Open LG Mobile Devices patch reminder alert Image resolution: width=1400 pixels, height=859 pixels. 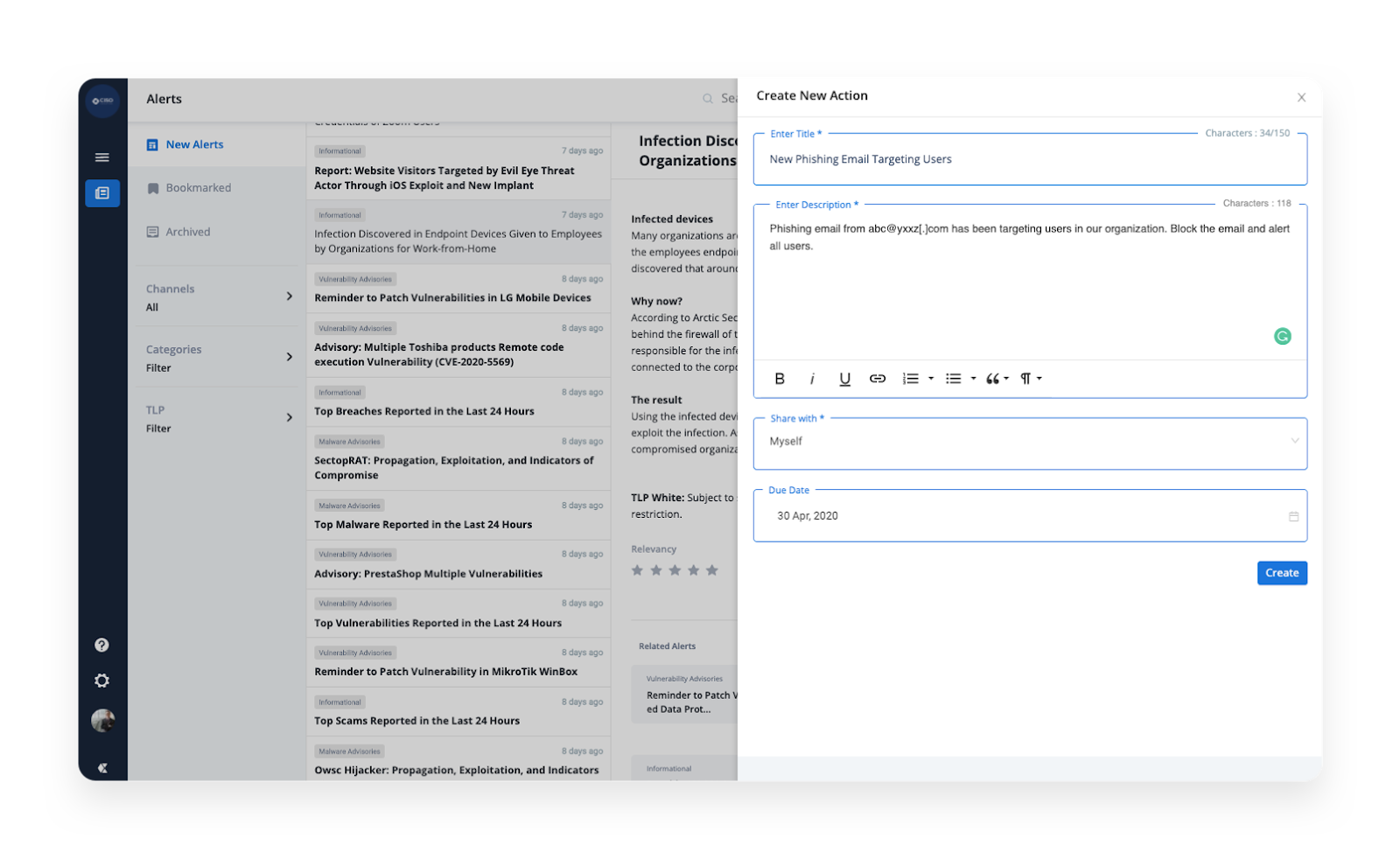click(458, 289)
